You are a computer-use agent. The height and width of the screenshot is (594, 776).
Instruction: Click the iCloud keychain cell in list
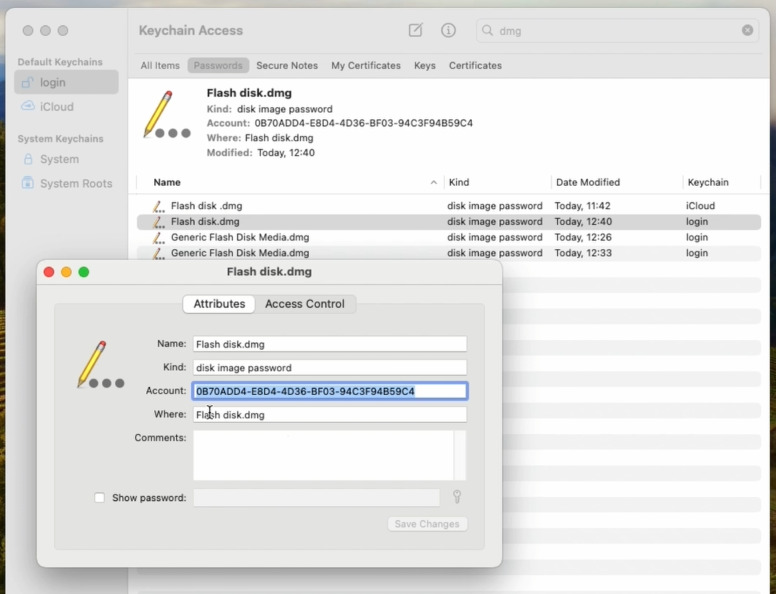[700, 206]
